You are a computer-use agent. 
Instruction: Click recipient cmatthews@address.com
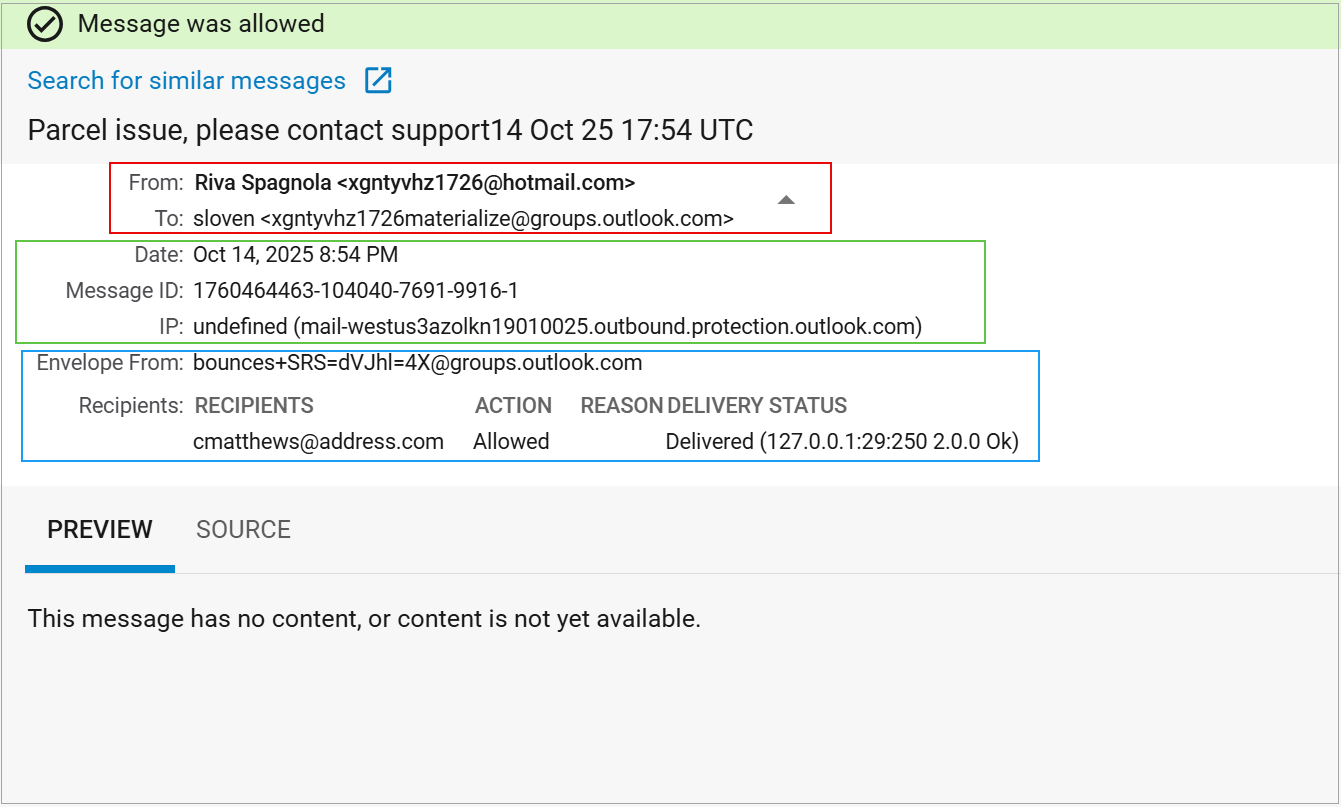coord(318,441)
